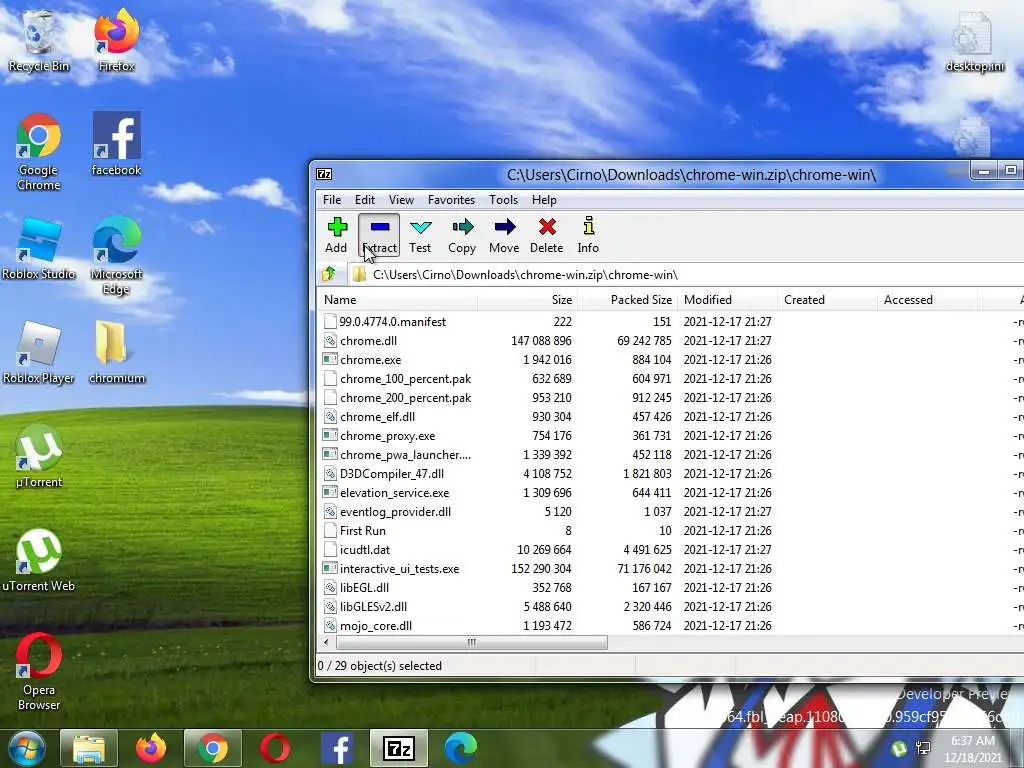Click the Copy toolbar icon
Image resolution: width=1024 pixels, height=768 pixels.
pyautogui.click(x=462, y=235)
